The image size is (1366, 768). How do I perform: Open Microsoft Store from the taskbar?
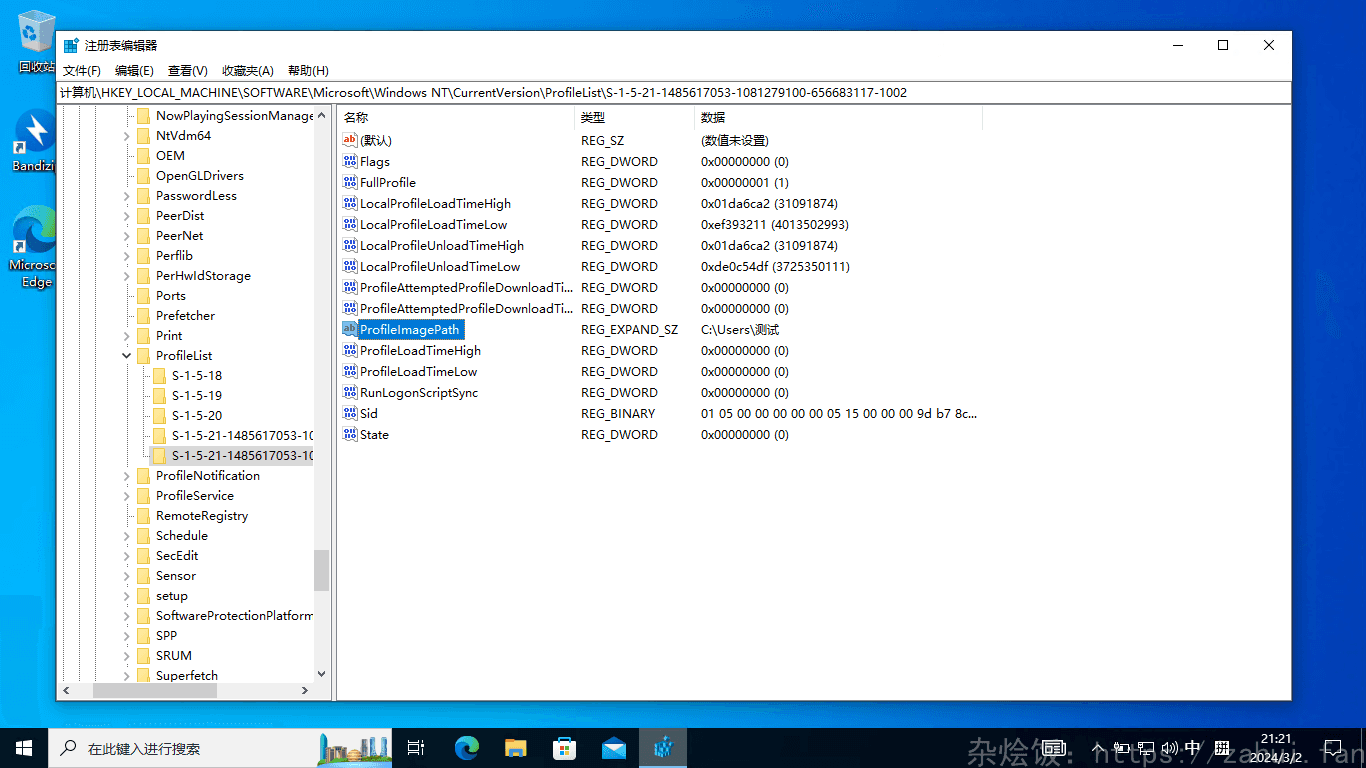[565, 748]
